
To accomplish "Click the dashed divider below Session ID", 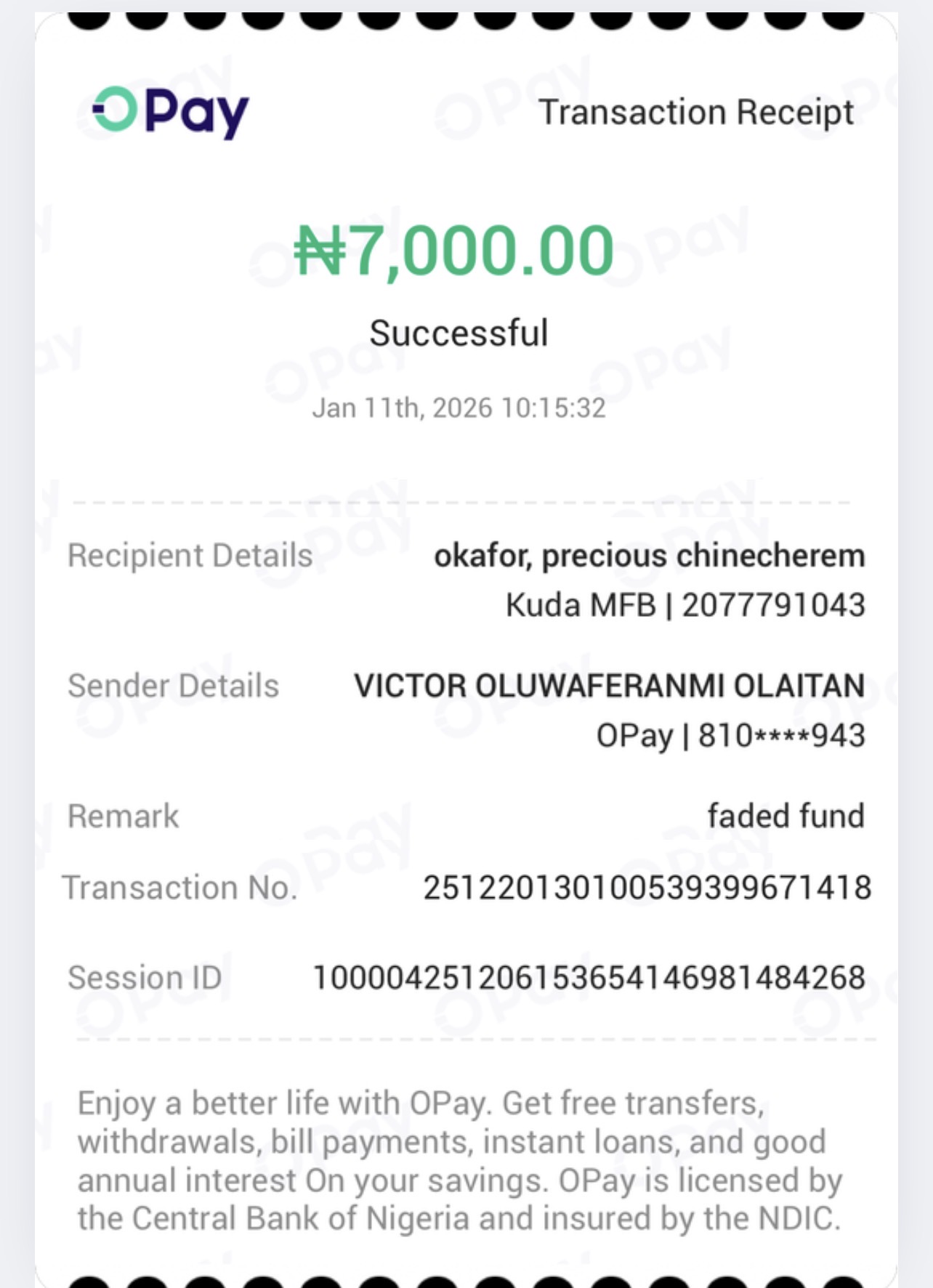I will click(476, 1040).
